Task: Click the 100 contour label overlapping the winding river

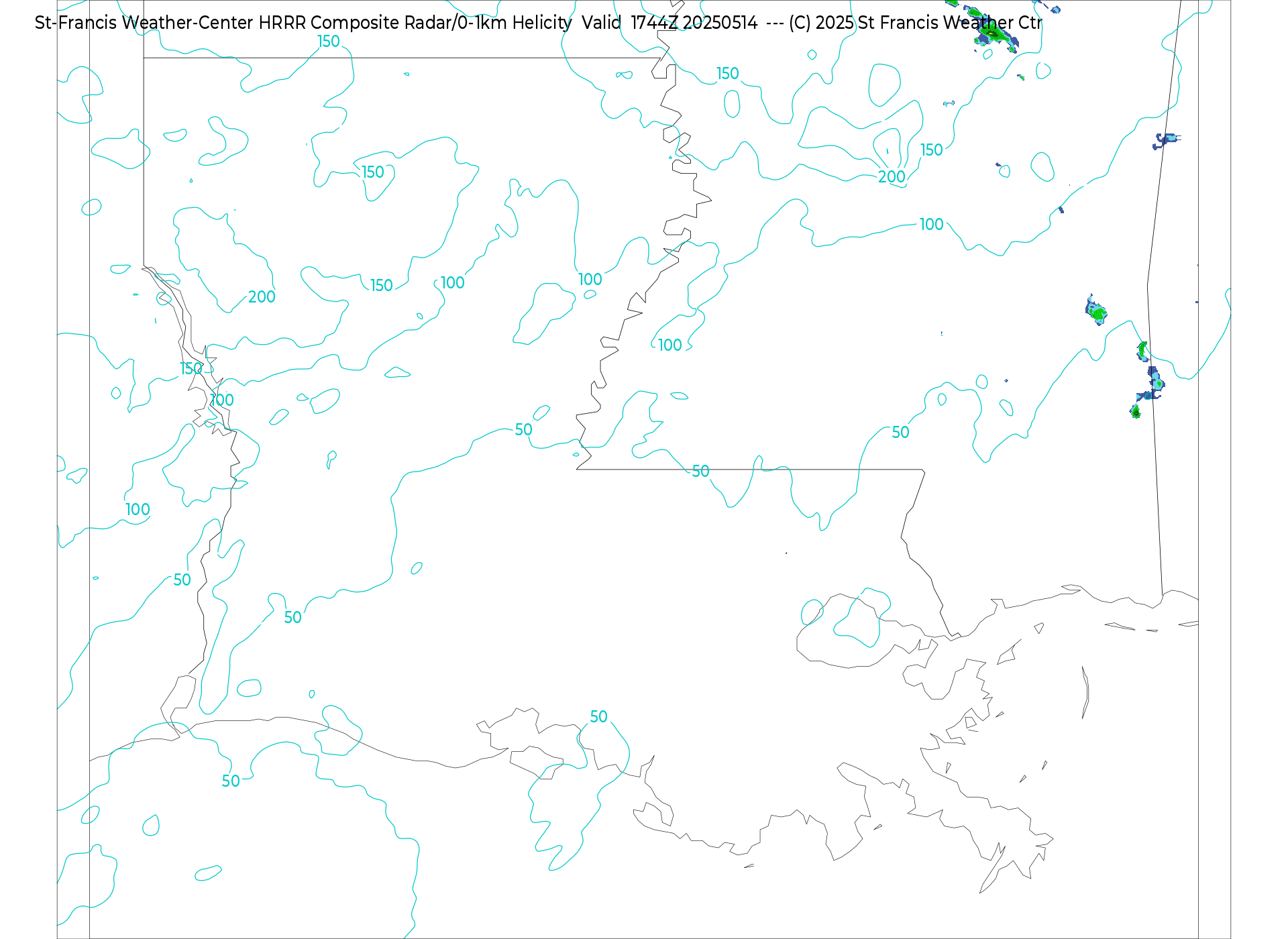Action: click(221, 400)
